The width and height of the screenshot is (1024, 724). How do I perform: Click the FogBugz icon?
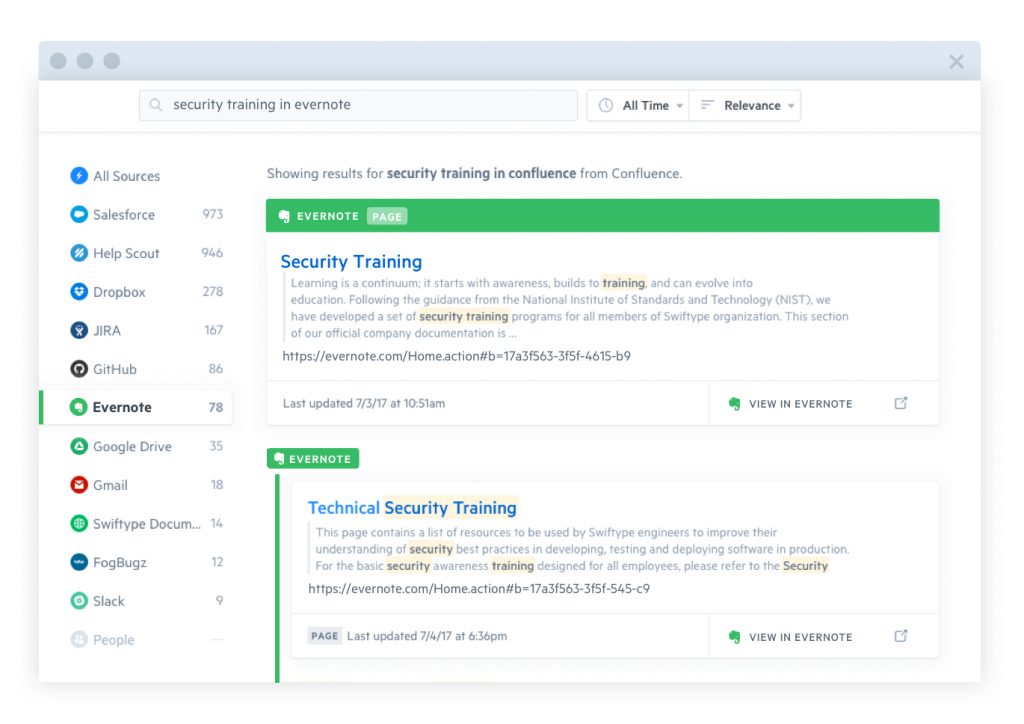pyautogui.click(x=79, y=562)
